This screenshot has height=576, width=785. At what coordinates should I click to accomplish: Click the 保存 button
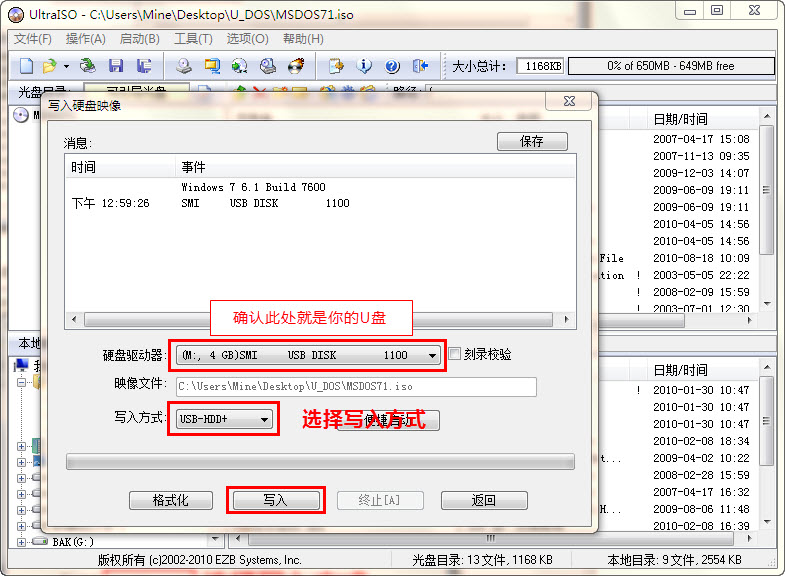coord(532,141)
